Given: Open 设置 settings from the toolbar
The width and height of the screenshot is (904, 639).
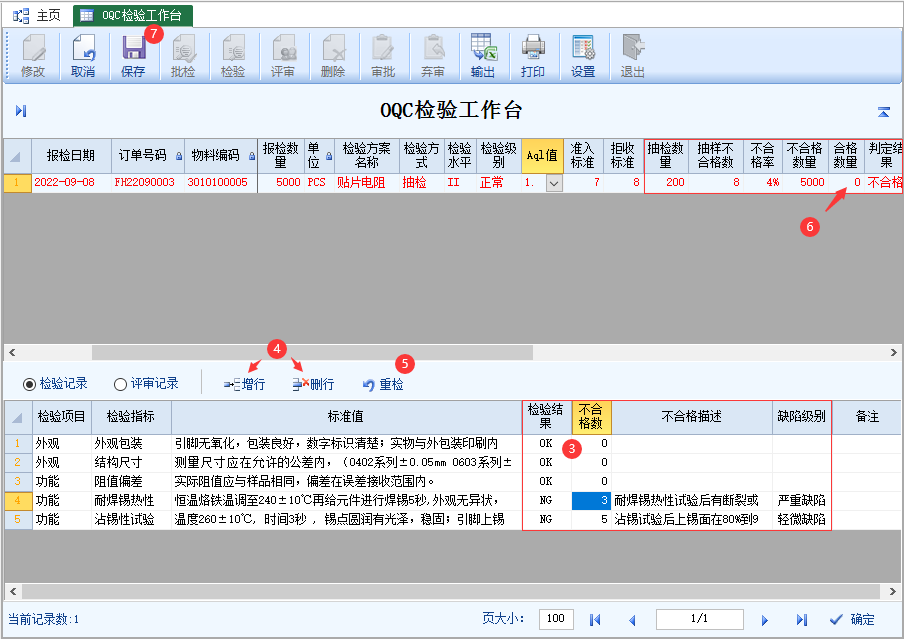Looking at the screenshot, I should pos(583,56).
